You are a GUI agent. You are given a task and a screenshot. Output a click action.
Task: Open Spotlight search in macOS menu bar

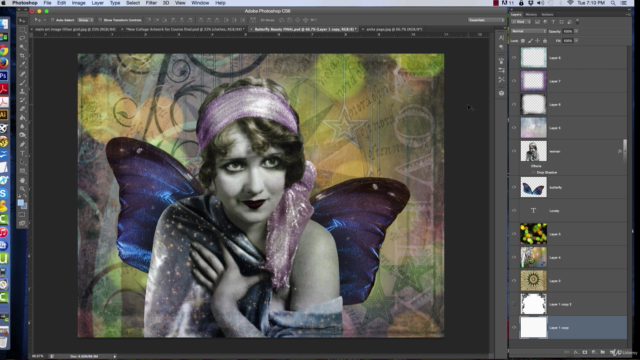[613, 3]
